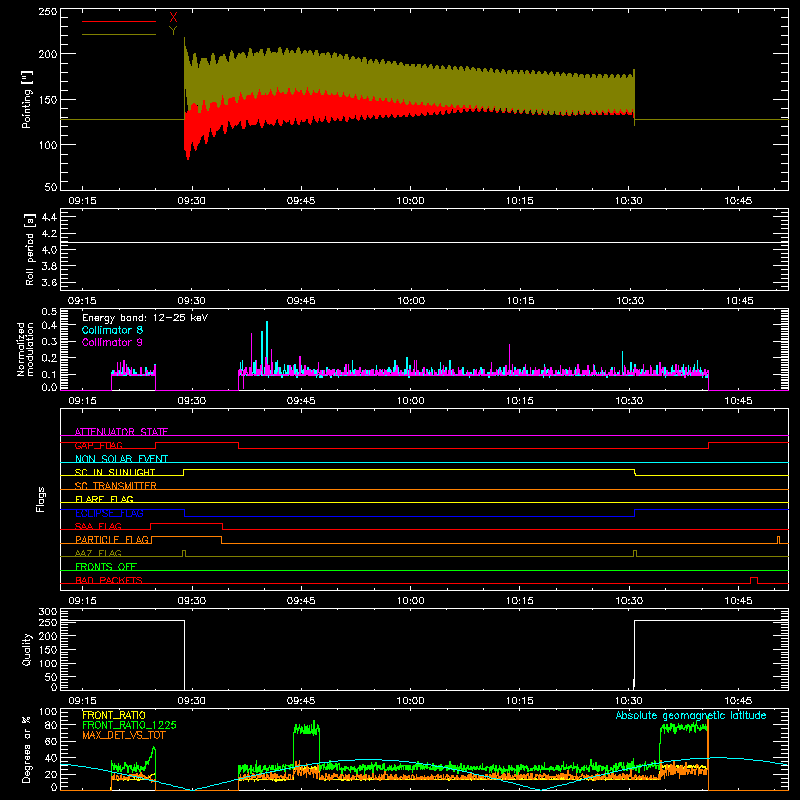This screenshot has width=800, height=800.
Task: Select the green FRONTS_OFF label
Action: tap(106, 566)
